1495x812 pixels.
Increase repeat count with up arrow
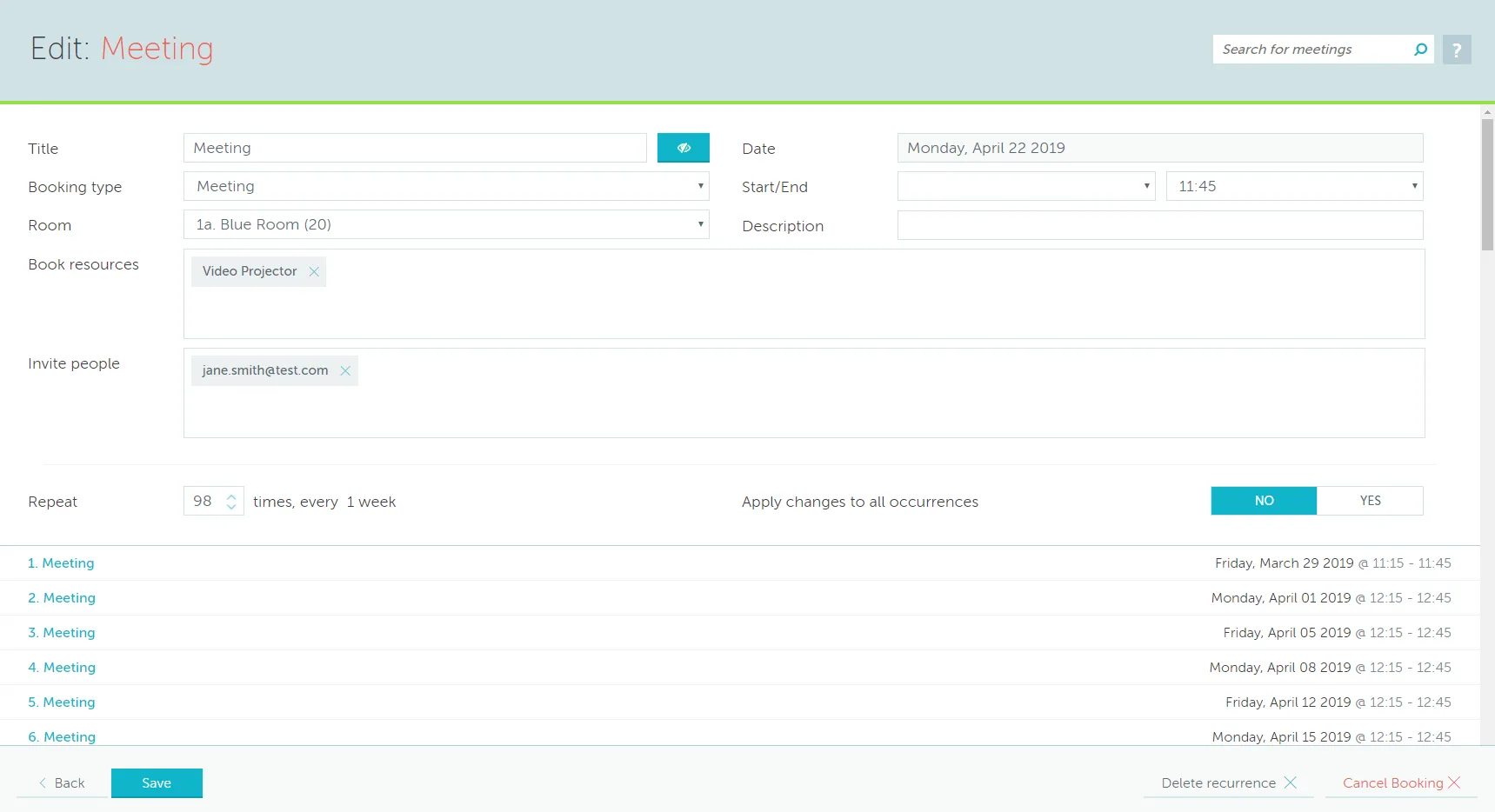pyautogui.click(x=231, y=496)
